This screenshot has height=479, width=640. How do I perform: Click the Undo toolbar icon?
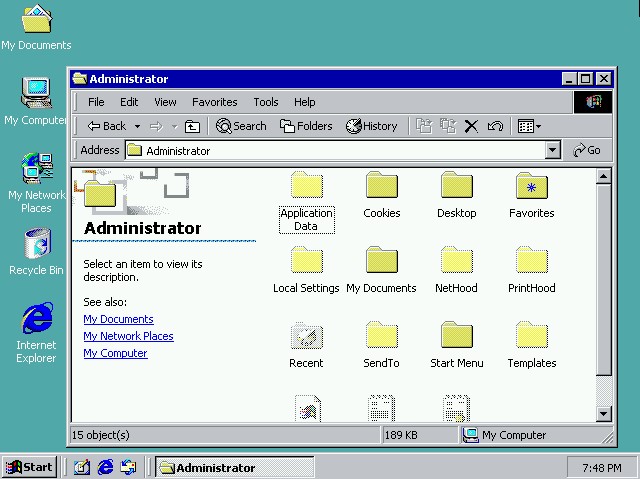[x=495, y=126]
